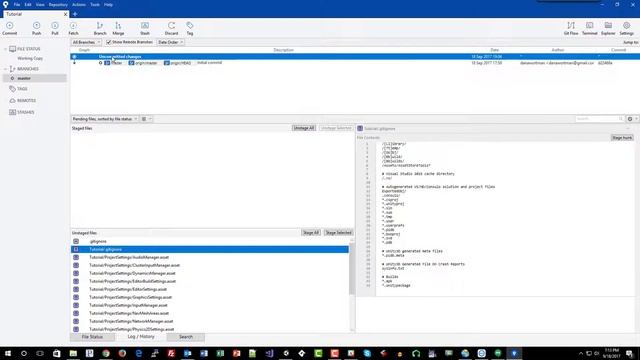Open Skype from the taskbar
This screenshot has width=640, height=360.
click(367, 353)
